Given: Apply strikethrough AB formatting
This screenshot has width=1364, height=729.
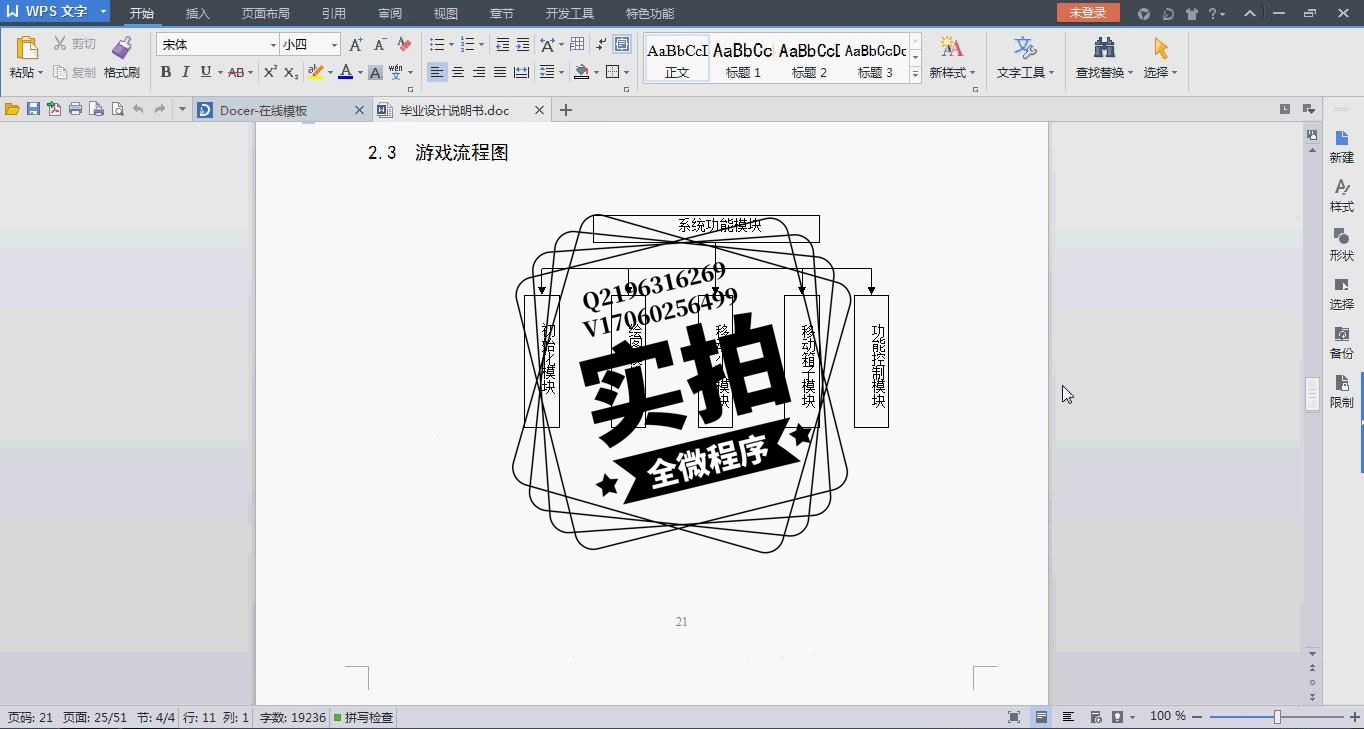Looking at the screenshot, I should [x=235, y=72].
